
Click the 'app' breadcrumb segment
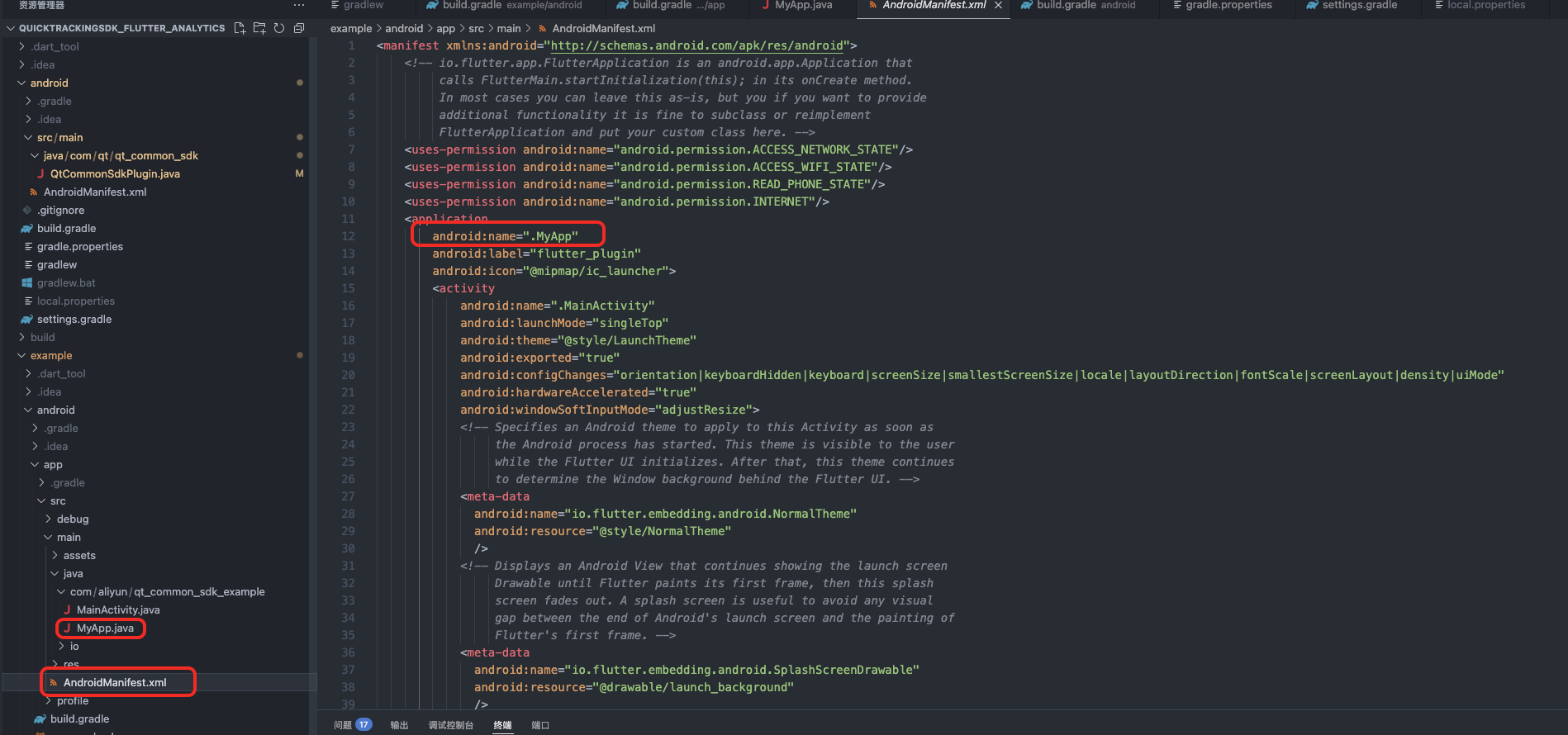tap(445, 28)
